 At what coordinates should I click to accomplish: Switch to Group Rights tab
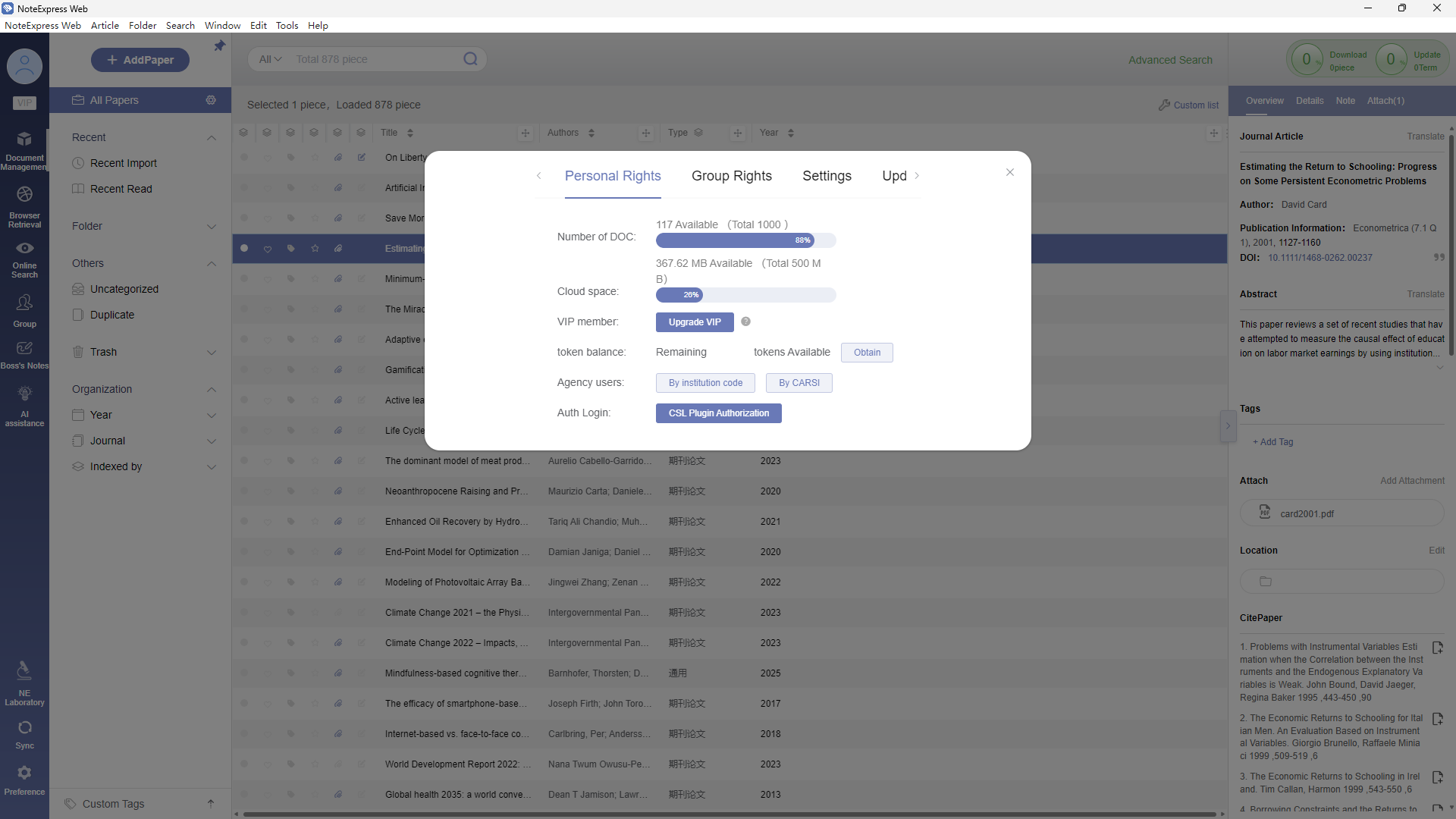tap(731, 176)
